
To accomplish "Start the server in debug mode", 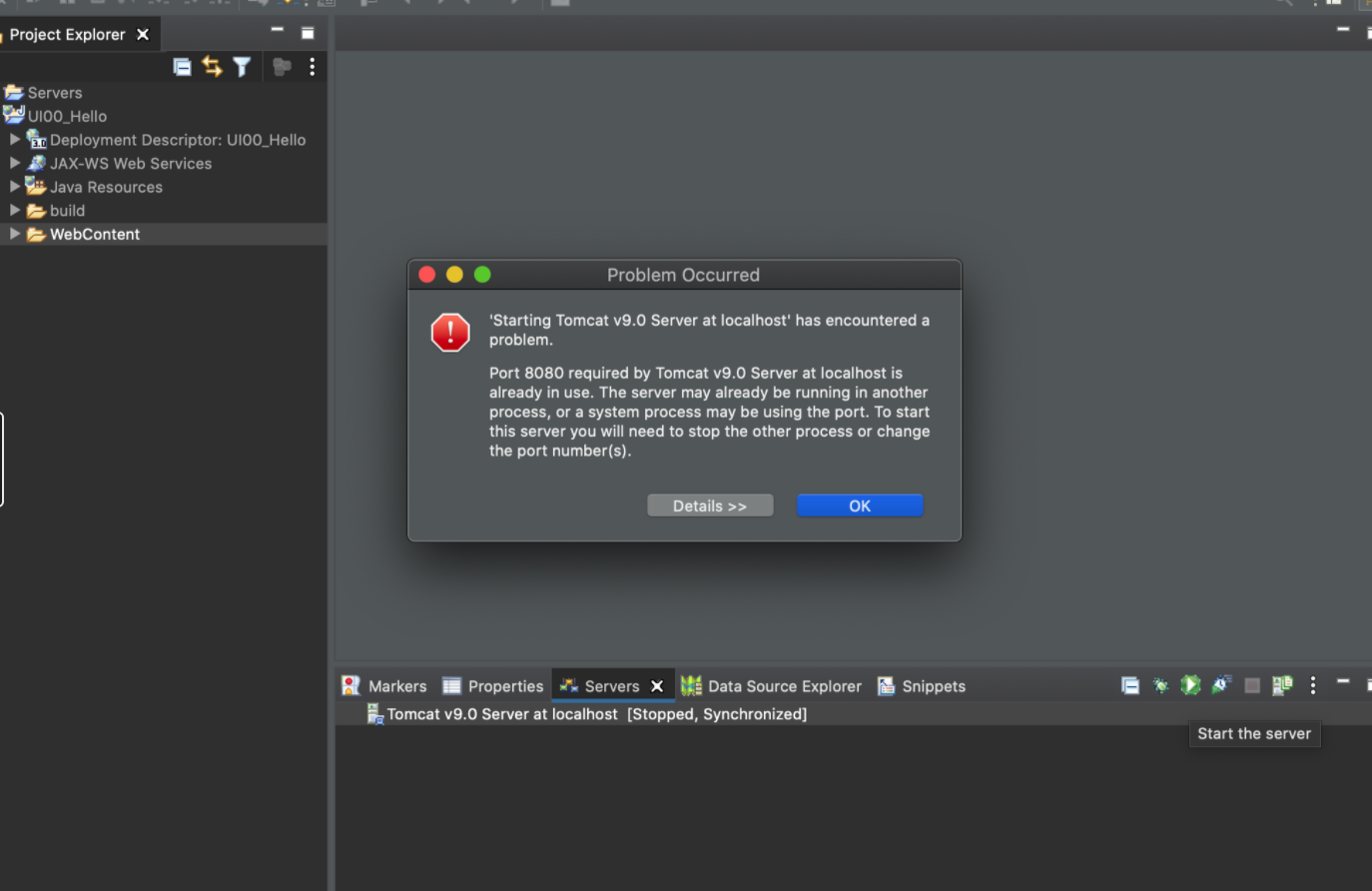I will (1160, 685).
